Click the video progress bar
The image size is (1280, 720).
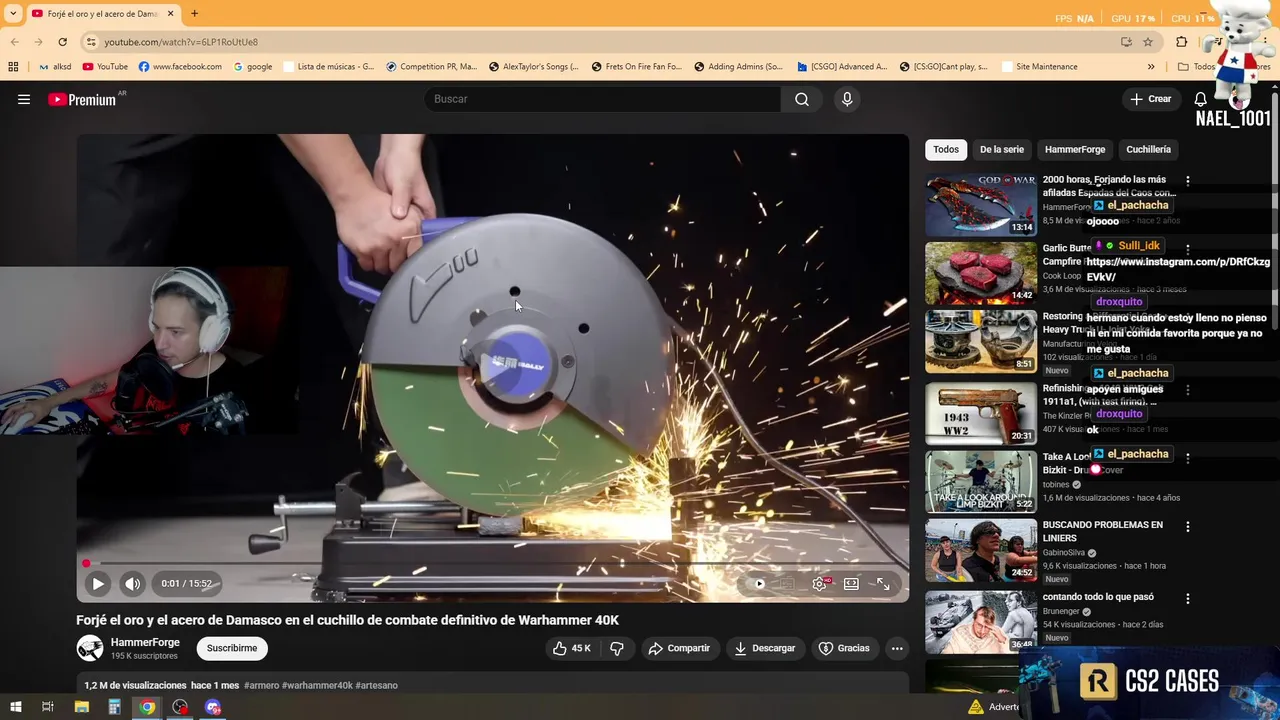pos(493,564)
